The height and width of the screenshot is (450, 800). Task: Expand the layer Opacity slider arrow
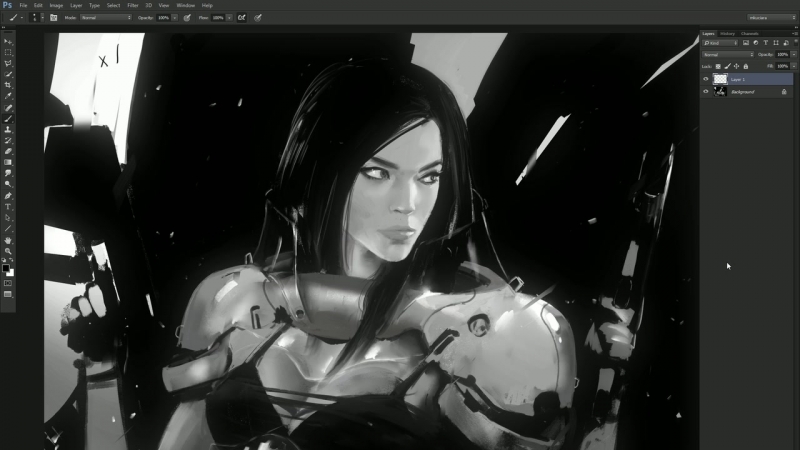(793, 54)
